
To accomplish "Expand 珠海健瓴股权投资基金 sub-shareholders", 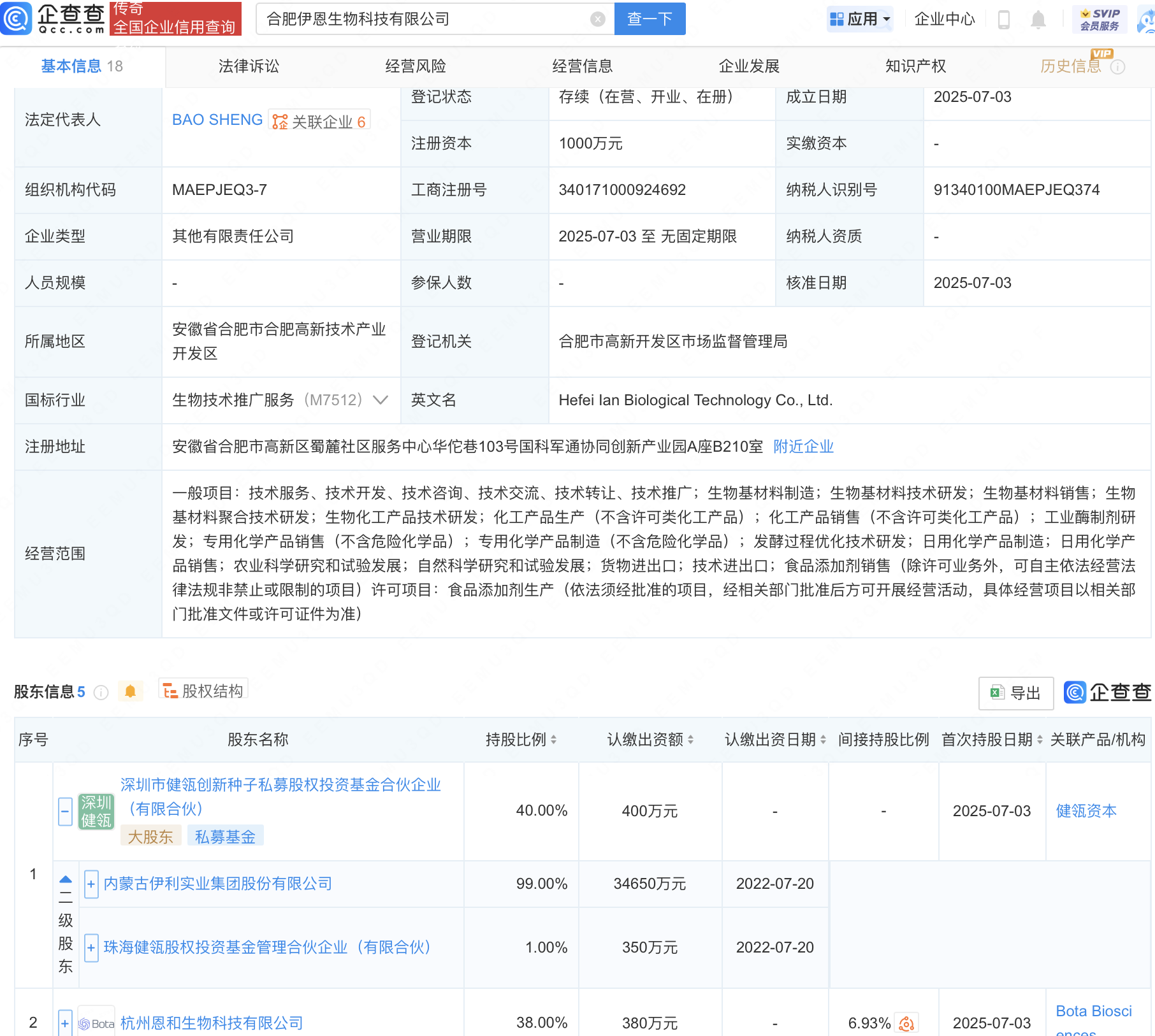I will (91, 948).
